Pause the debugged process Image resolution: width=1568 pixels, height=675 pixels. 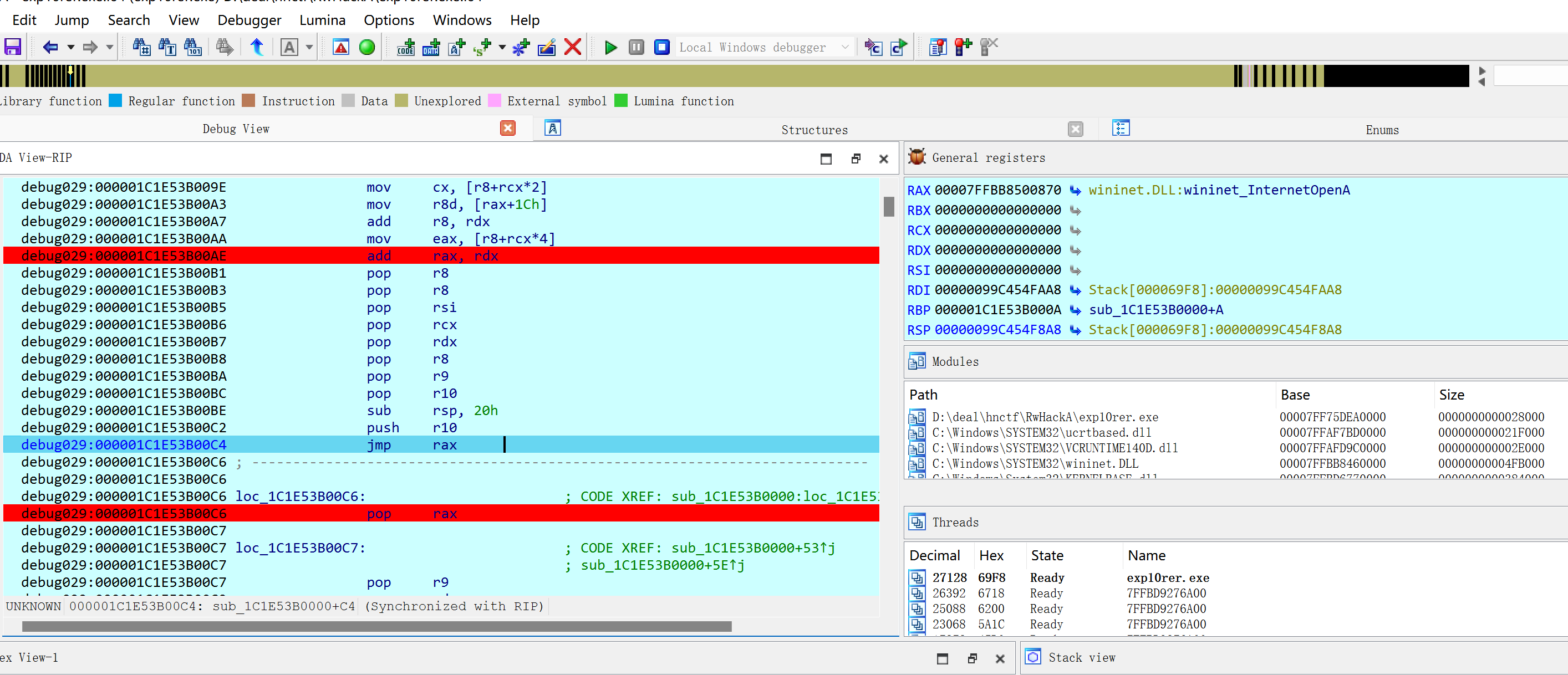(636, 47)
